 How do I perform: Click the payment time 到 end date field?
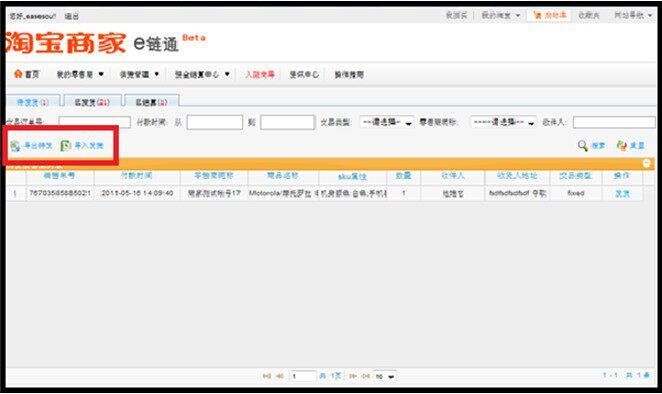[x=288, y=122]
